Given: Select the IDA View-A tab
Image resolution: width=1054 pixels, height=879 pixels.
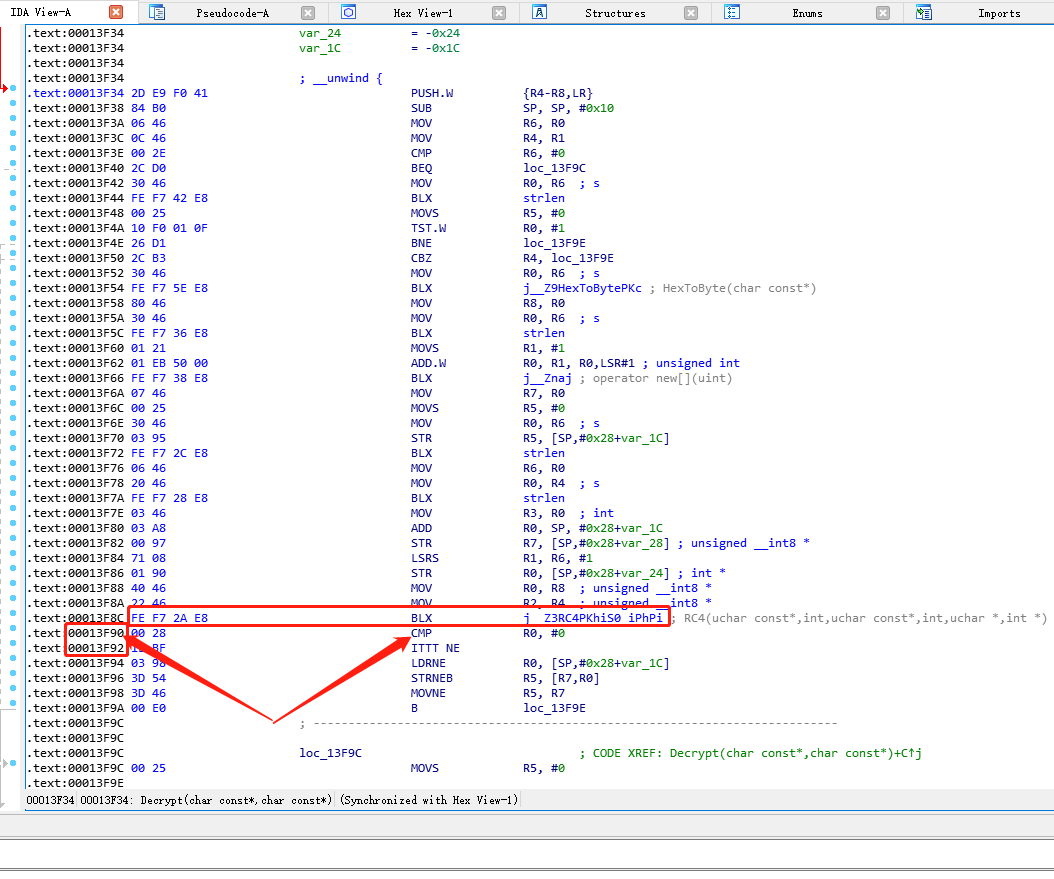Looking at the screenshot, I should pyautogui.click(x=41, y=12).
